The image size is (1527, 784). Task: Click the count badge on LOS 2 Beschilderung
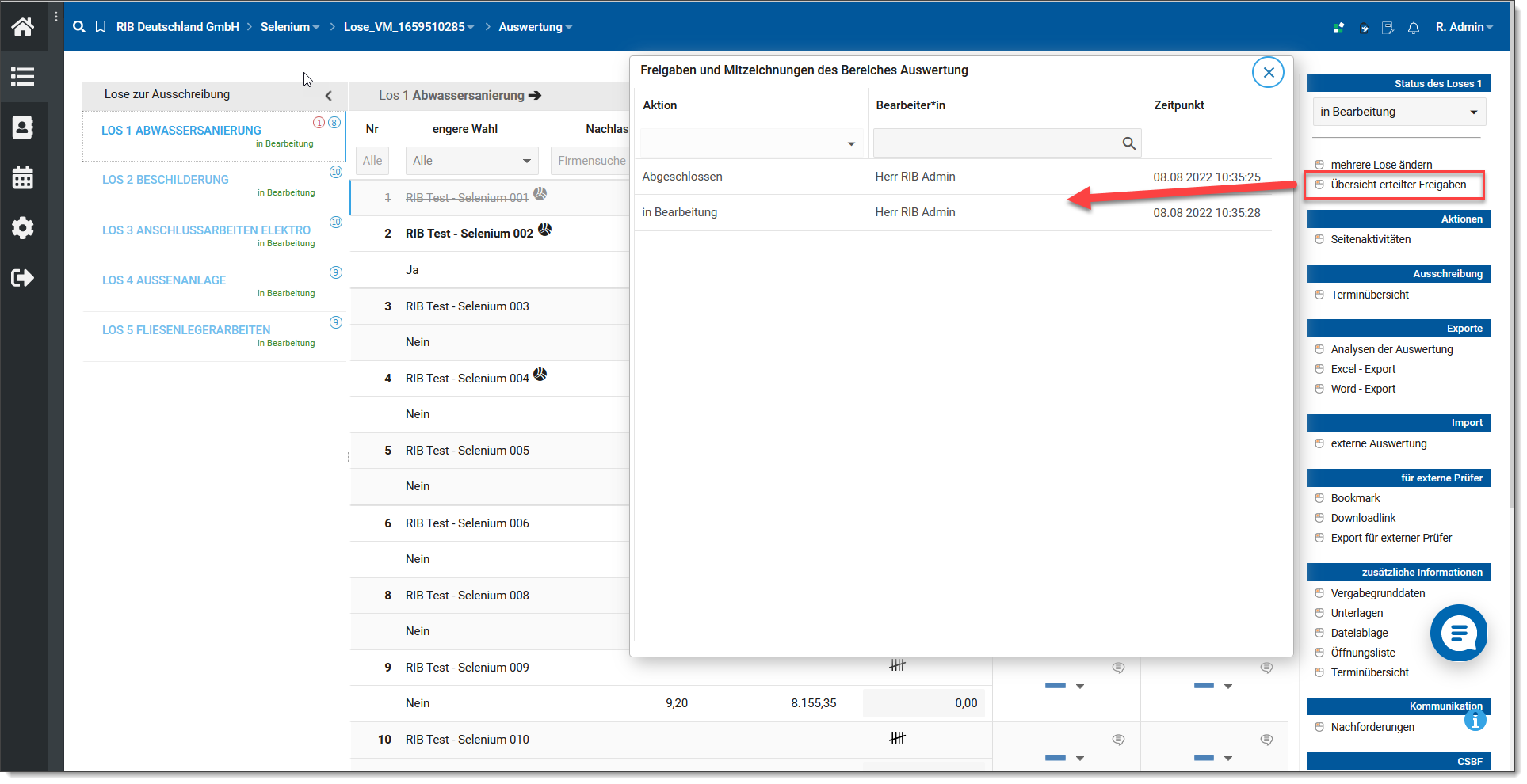(x=336, y=172)
